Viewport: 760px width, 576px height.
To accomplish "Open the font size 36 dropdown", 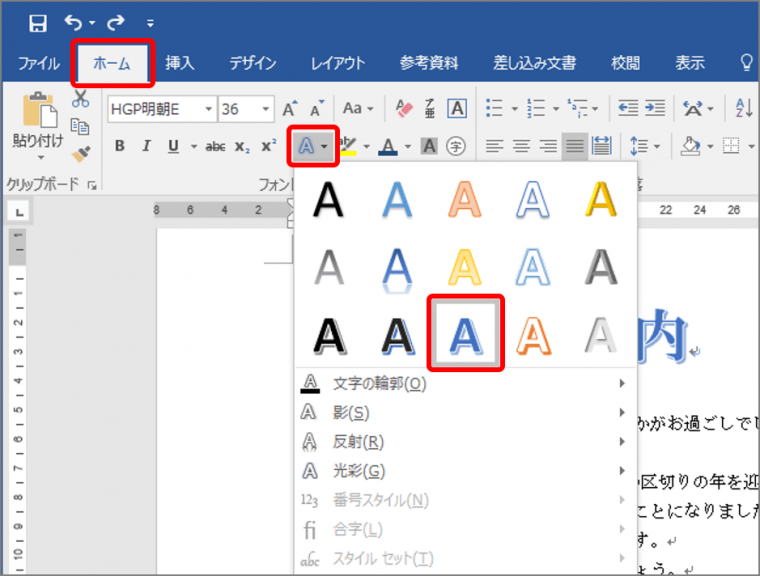I will tap(266, 109).
